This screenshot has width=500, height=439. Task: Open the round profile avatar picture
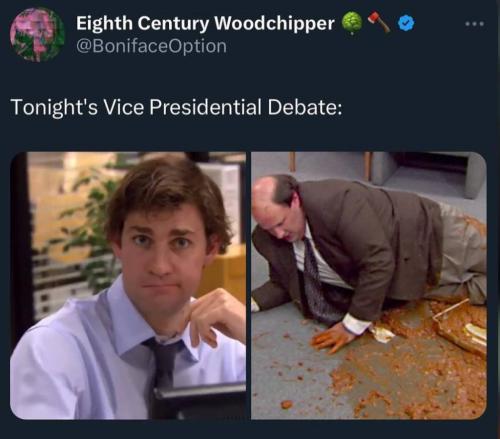coord(37,35)
